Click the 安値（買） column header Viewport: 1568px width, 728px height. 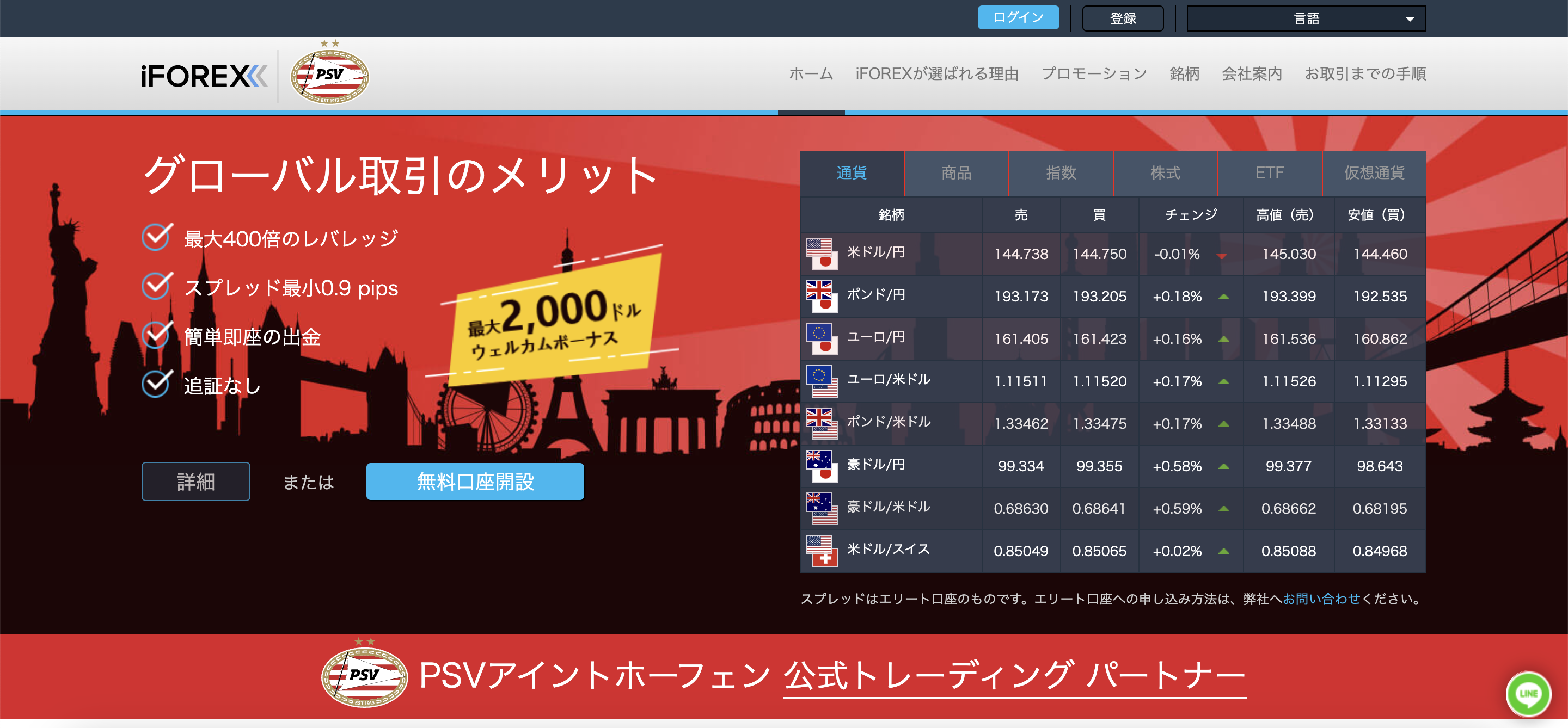(1380, 215)
